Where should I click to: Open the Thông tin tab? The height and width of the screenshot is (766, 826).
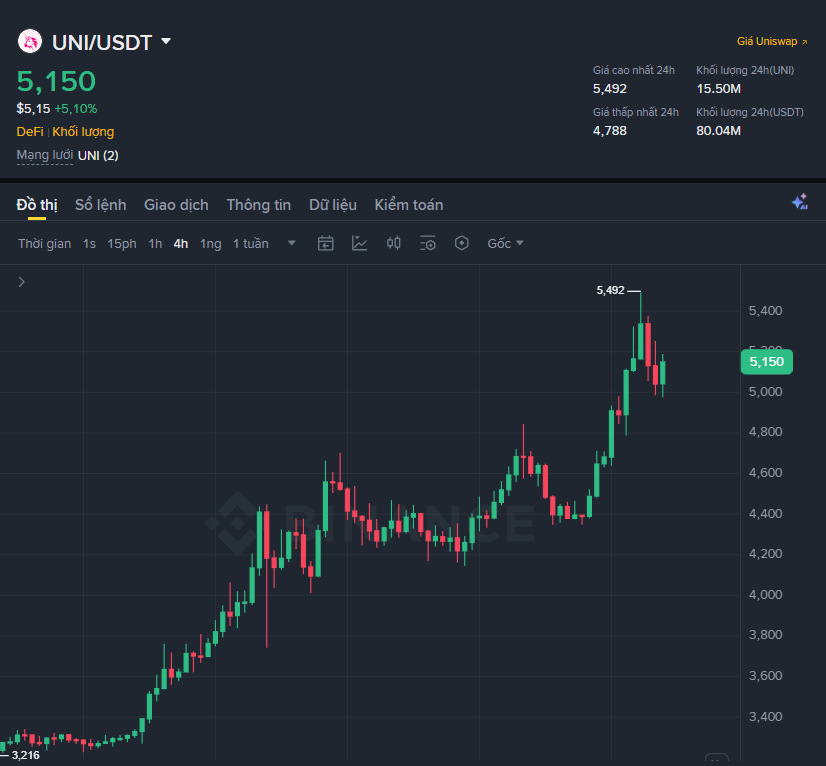click(x=259, y=205)
